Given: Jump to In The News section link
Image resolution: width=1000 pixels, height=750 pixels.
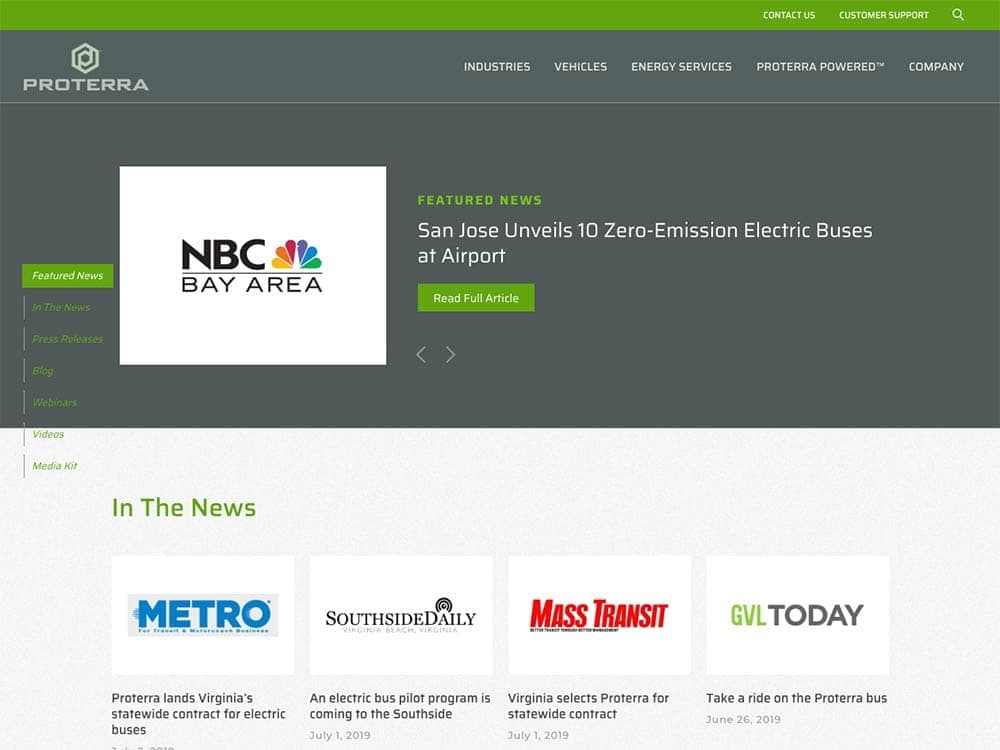Looking at the screenshot, I should pos(61,307).
